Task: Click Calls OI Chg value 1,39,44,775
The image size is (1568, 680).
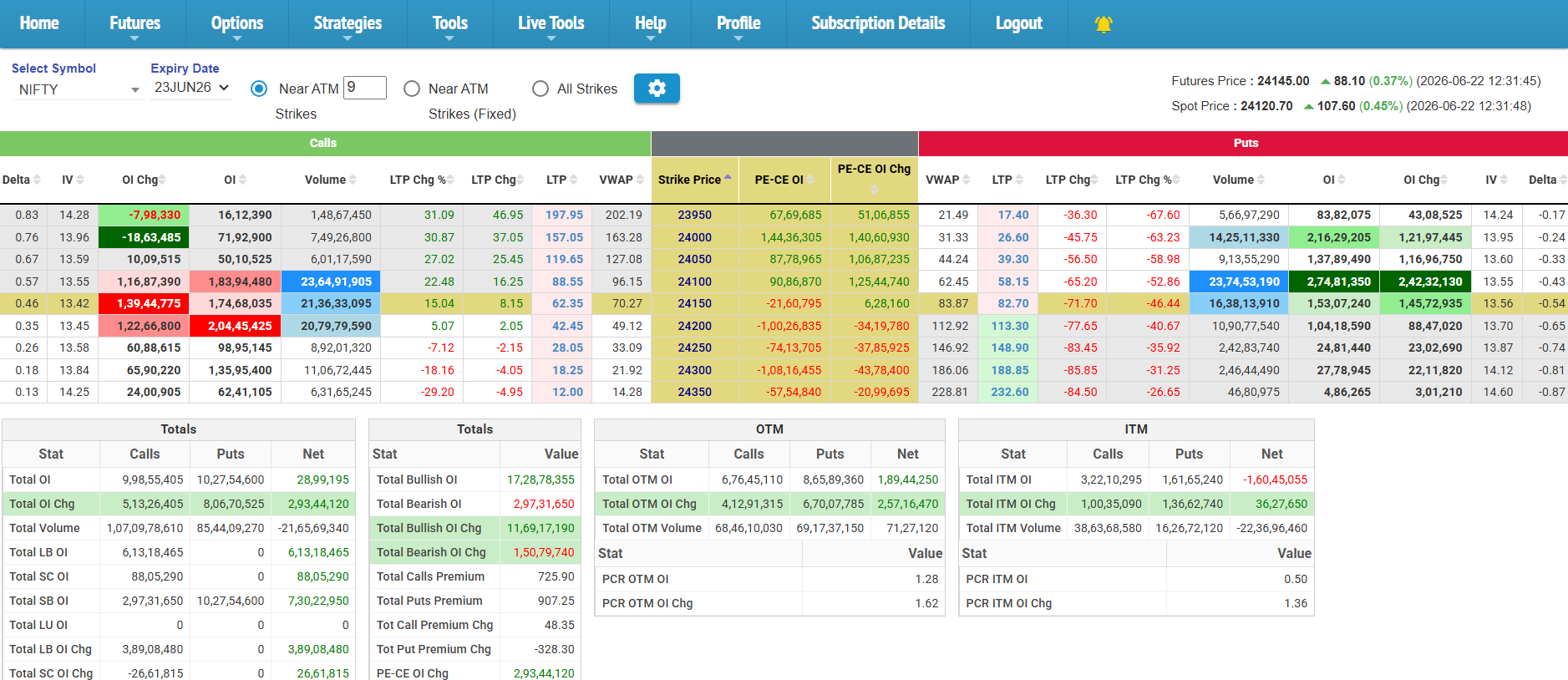Action: [144, 303]
